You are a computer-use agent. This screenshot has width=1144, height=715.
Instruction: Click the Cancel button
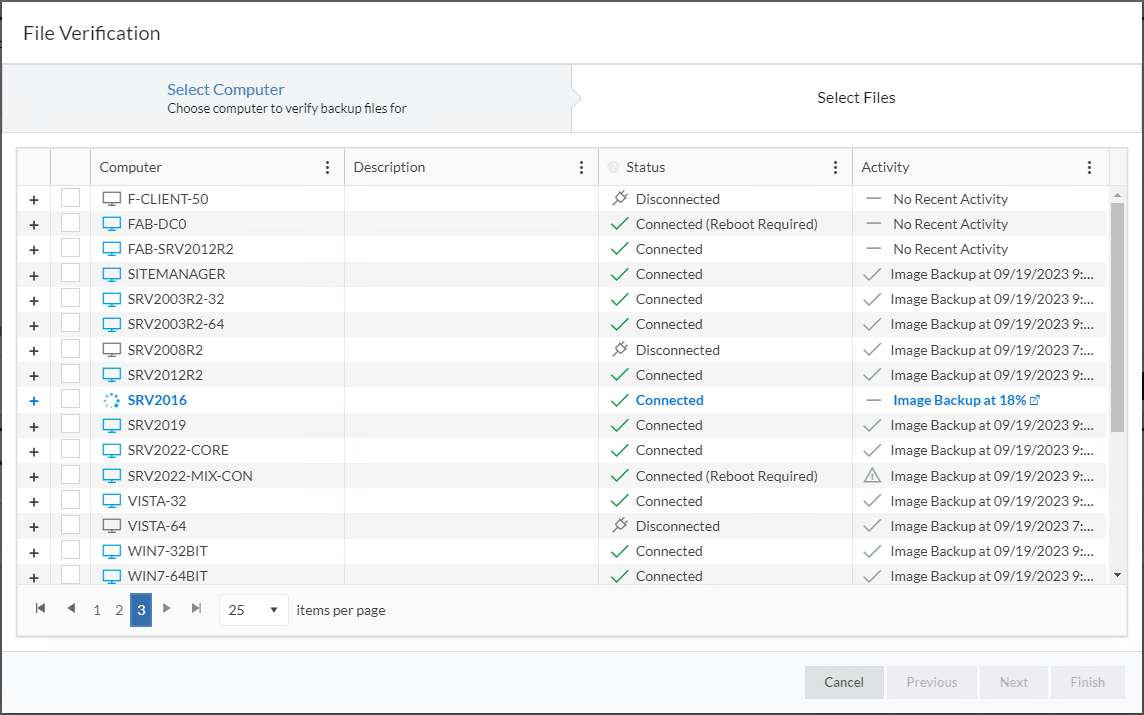[x=844, y=682]
